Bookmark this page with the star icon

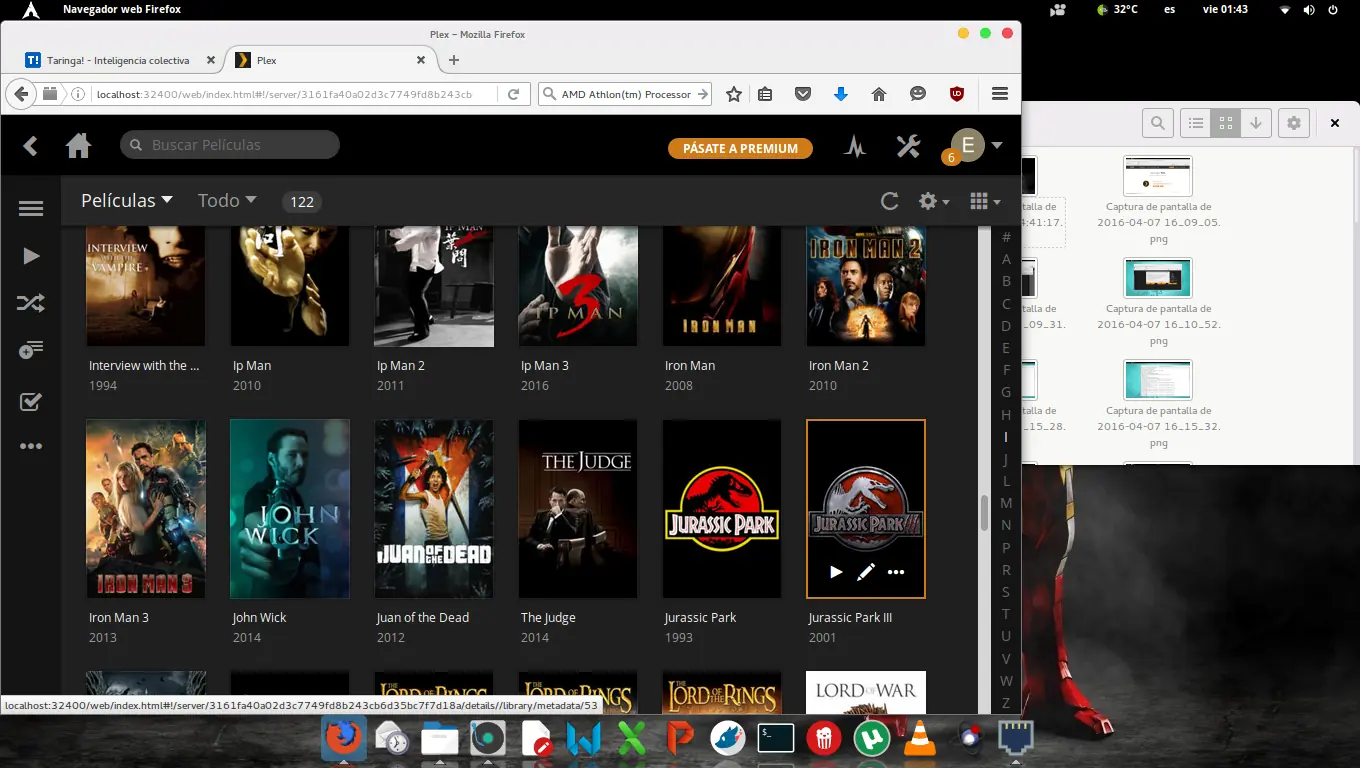tap(734, 94)
